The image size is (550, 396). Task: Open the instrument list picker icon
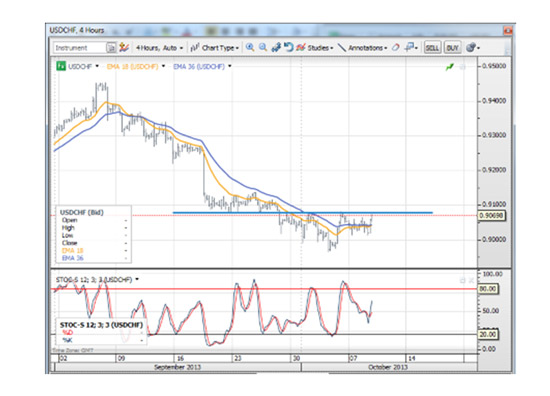[111, 48]
